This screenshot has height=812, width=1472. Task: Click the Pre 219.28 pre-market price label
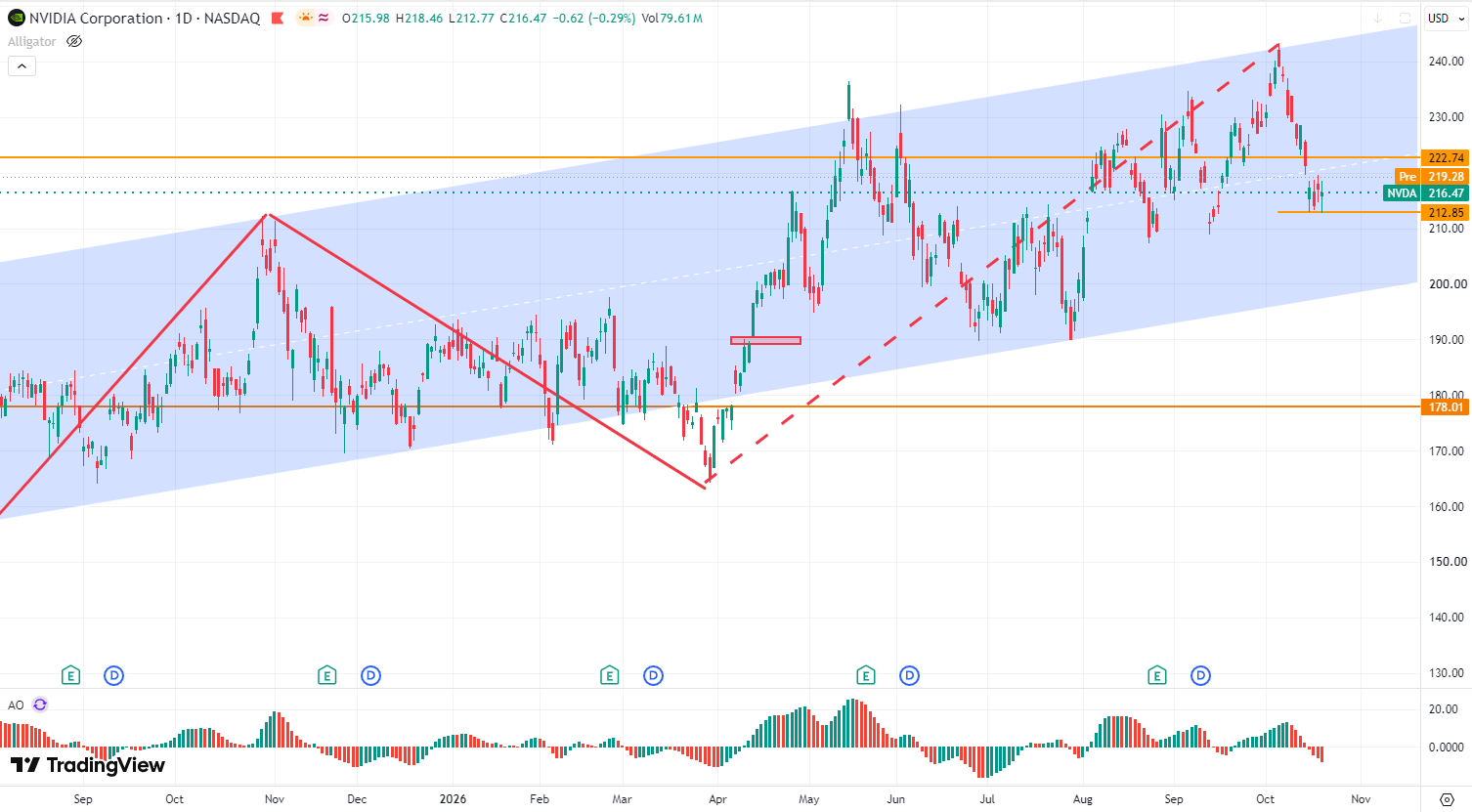pos(1432,177)
